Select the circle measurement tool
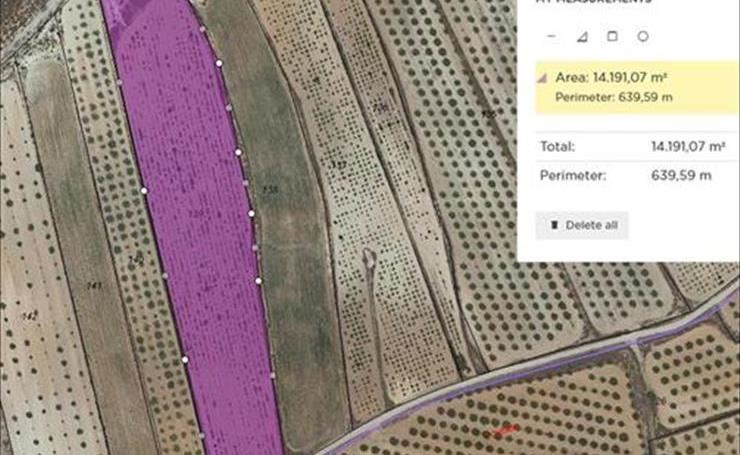This screenshot has height=455, width=740. click(643, 36)
